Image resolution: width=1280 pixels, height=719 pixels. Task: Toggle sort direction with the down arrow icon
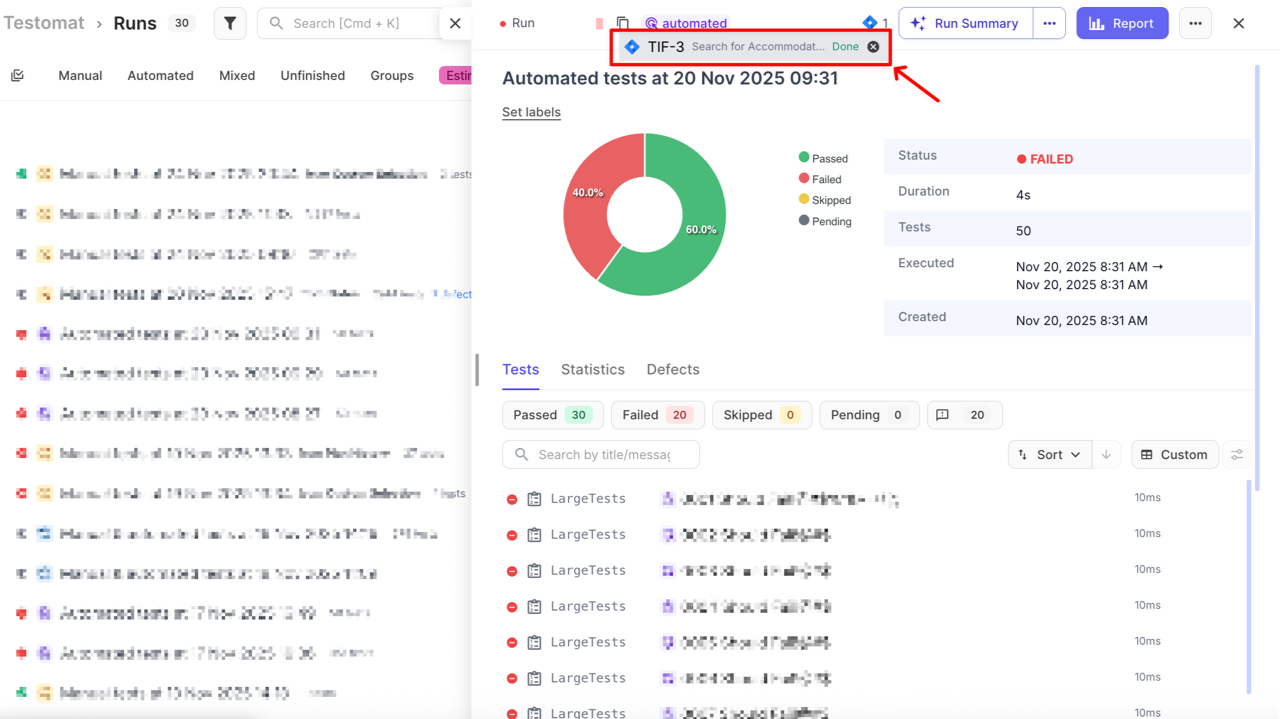pos(1105,455)
